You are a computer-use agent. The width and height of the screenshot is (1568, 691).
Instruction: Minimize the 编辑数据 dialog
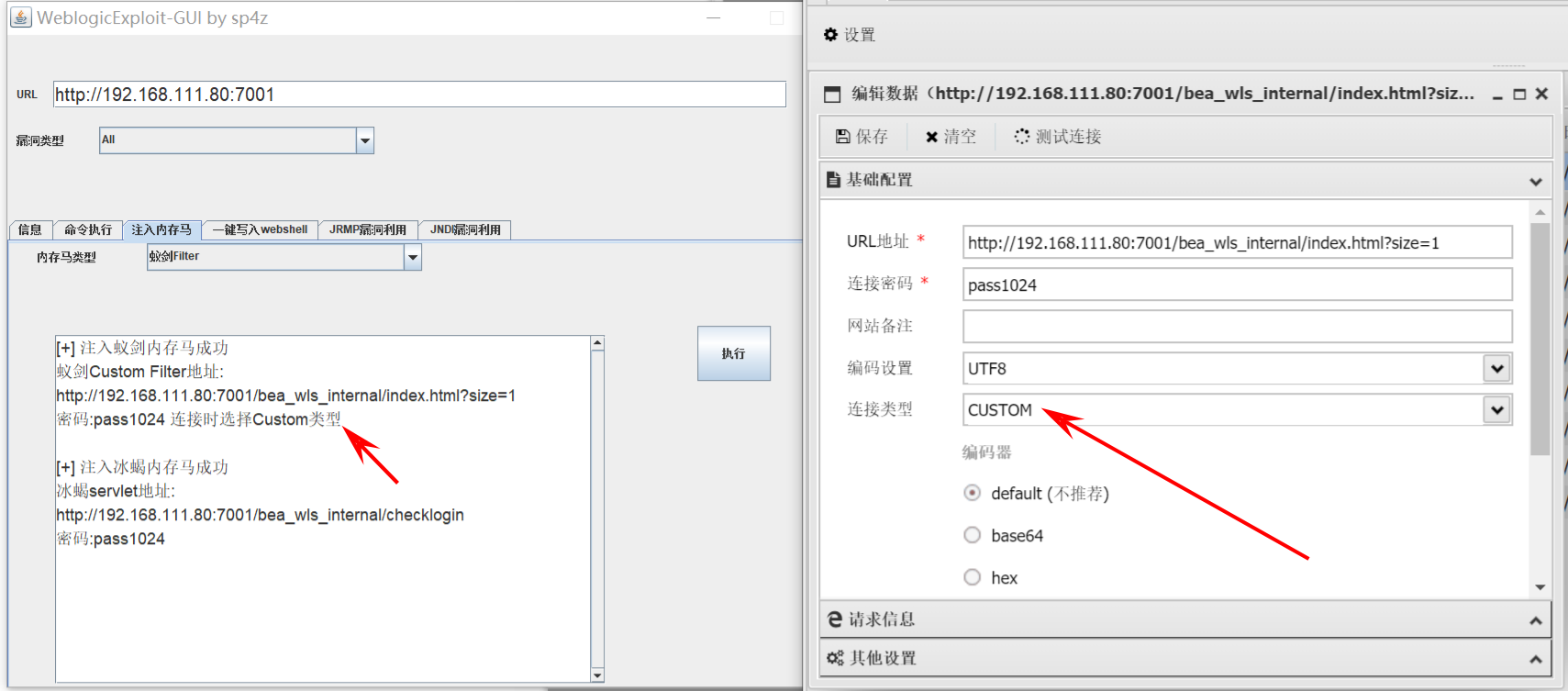click(1497, 95)
